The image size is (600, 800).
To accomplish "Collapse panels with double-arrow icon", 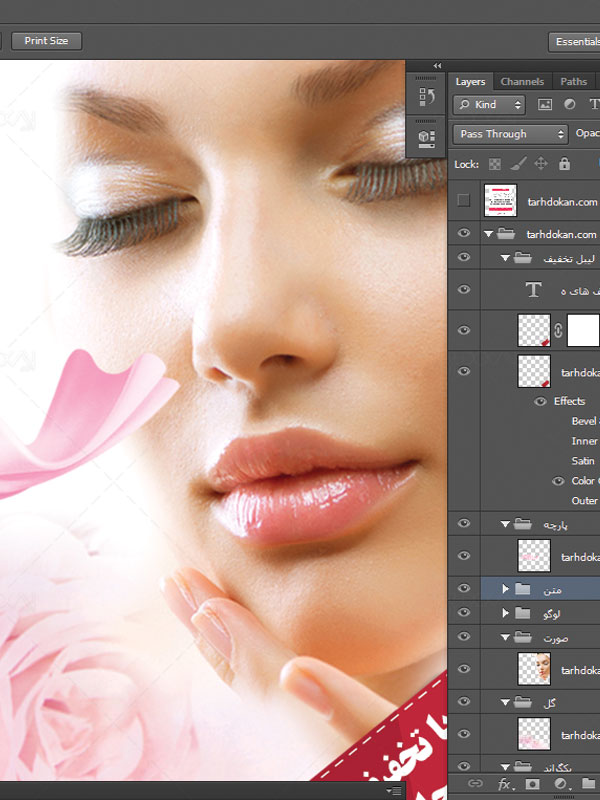I will pos(437,65).
